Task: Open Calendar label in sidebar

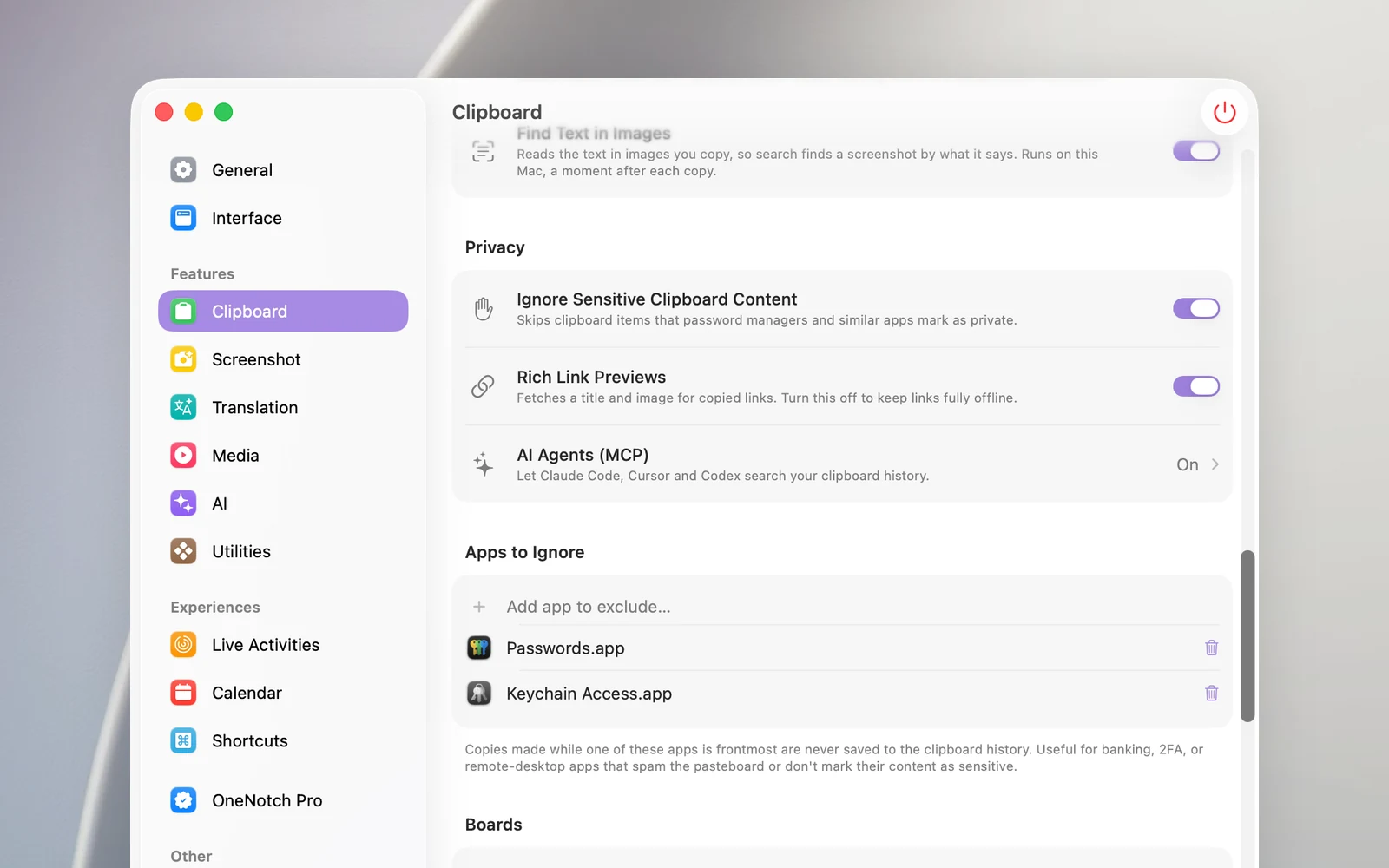Action: [247, 693]
